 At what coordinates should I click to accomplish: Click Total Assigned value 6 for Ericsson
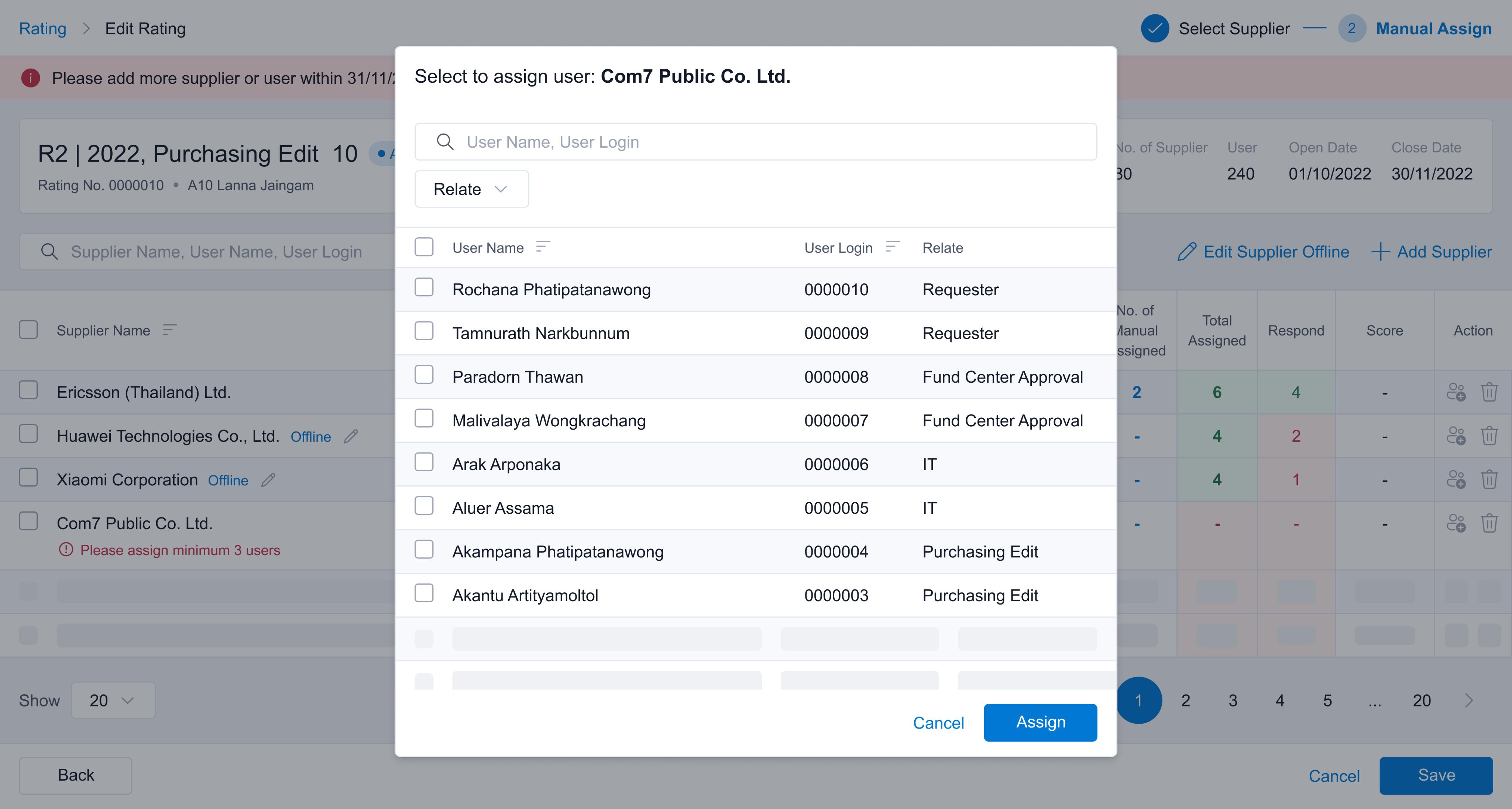1217,392
